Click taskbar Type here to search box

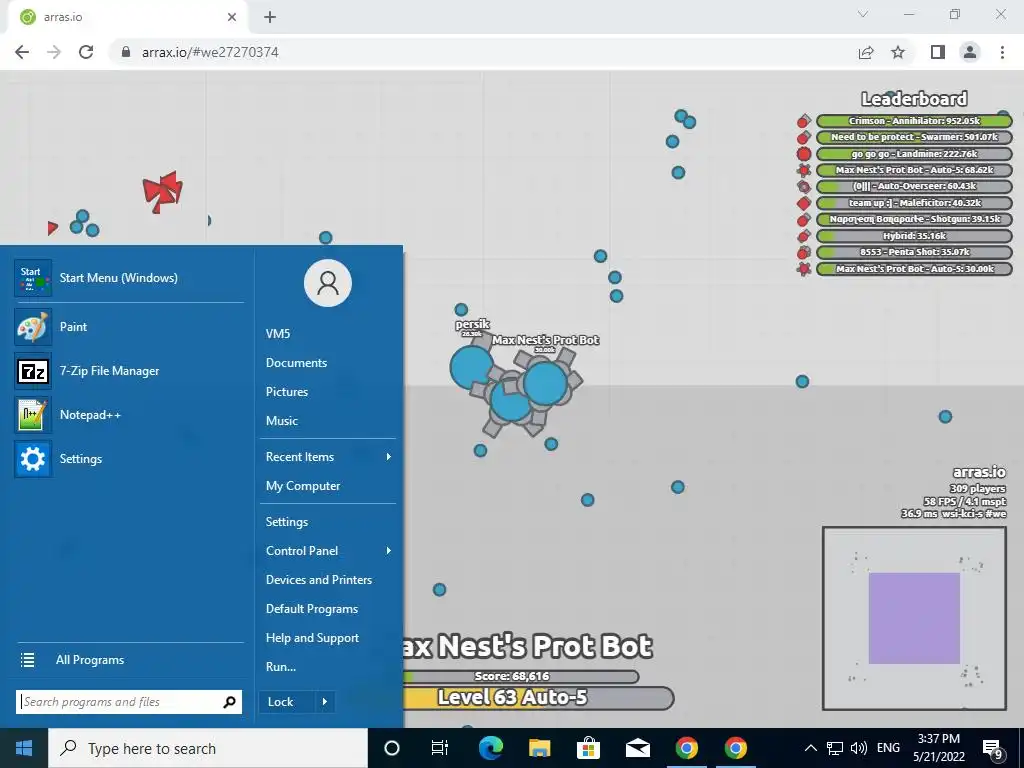208,748
